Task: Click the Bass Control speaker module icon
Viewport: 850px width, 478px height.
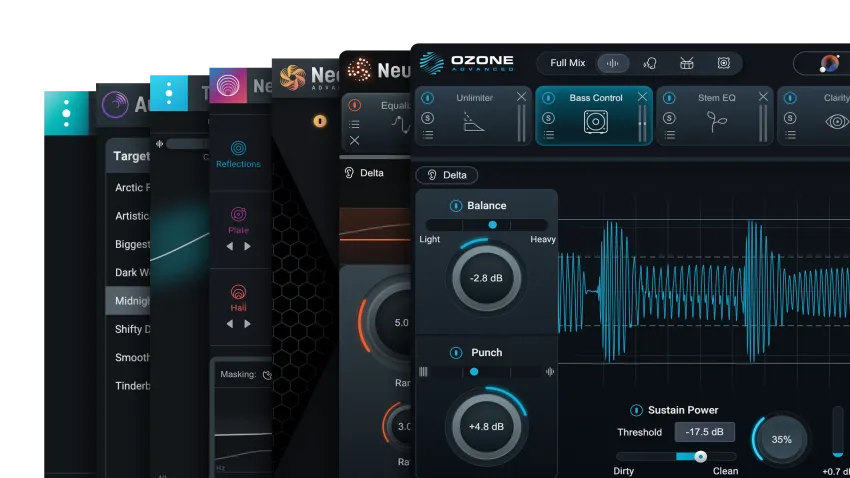Action: click(595, 122)
